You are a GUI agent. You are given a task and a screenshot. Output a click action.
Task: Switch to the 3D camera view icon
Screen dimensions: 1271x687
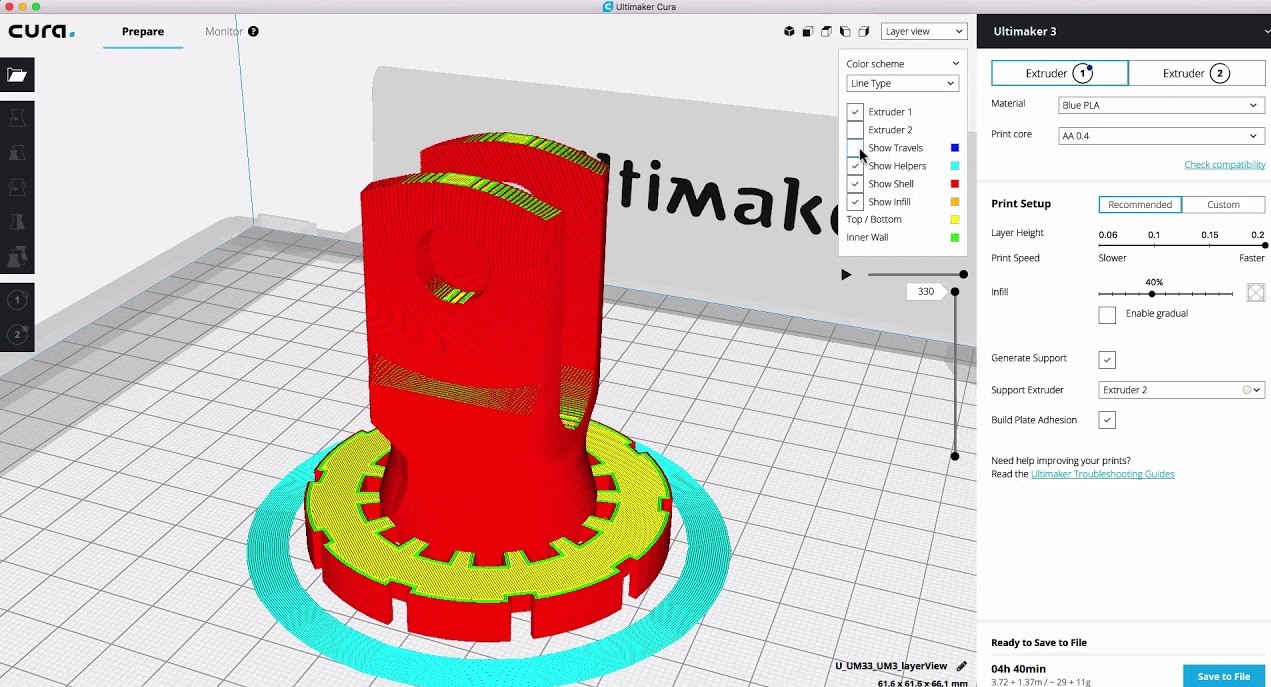click(789, 31)
